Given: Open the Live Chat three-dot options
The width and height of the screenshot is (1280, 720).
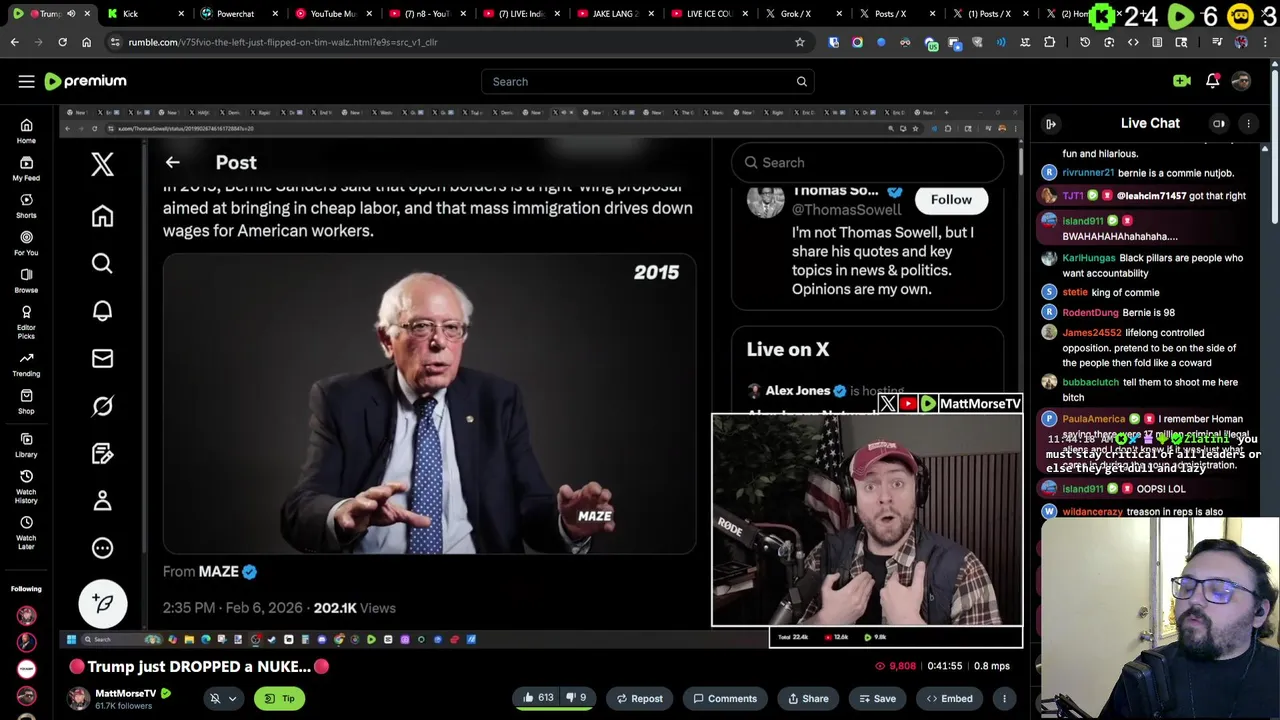Looking at the screenshot, I should [1248, 123].
